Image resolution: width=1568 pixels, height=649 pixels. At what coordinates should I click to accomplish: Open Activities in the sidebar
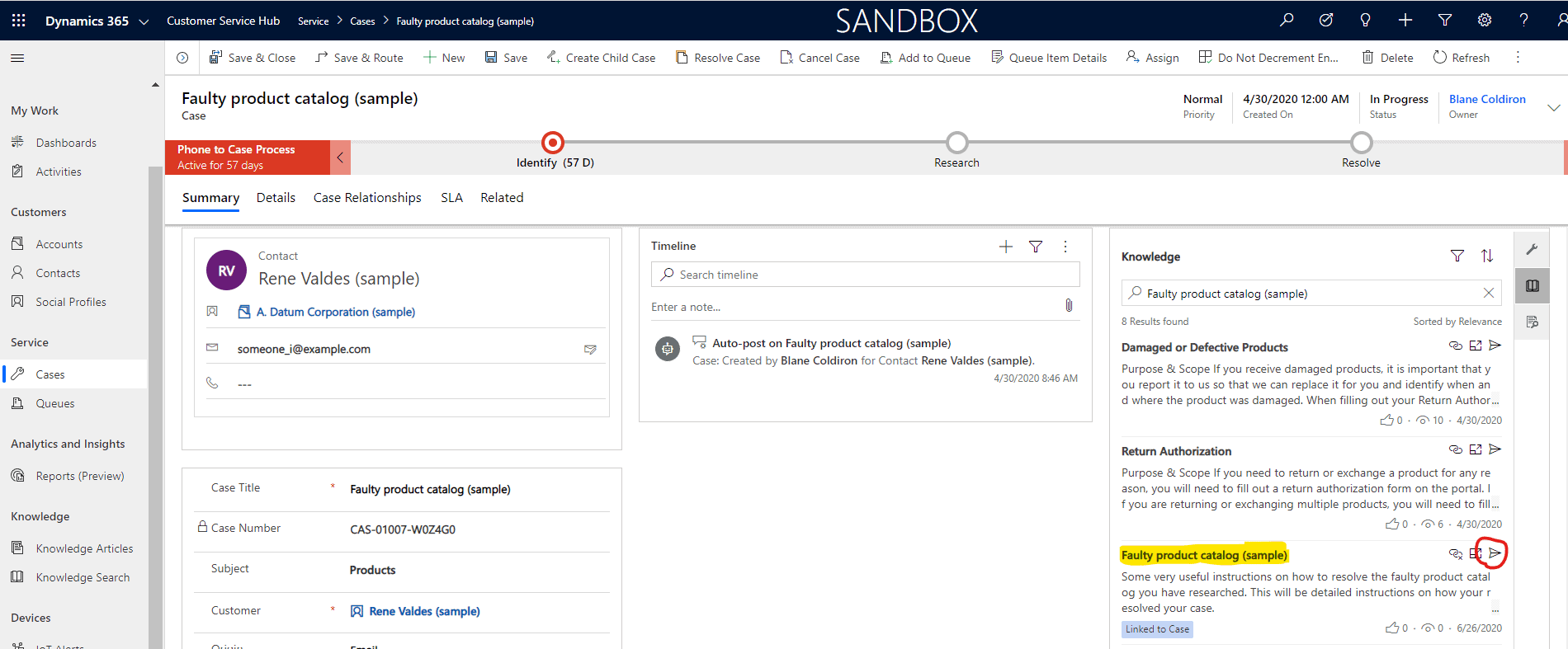click(x=59, y=172)
